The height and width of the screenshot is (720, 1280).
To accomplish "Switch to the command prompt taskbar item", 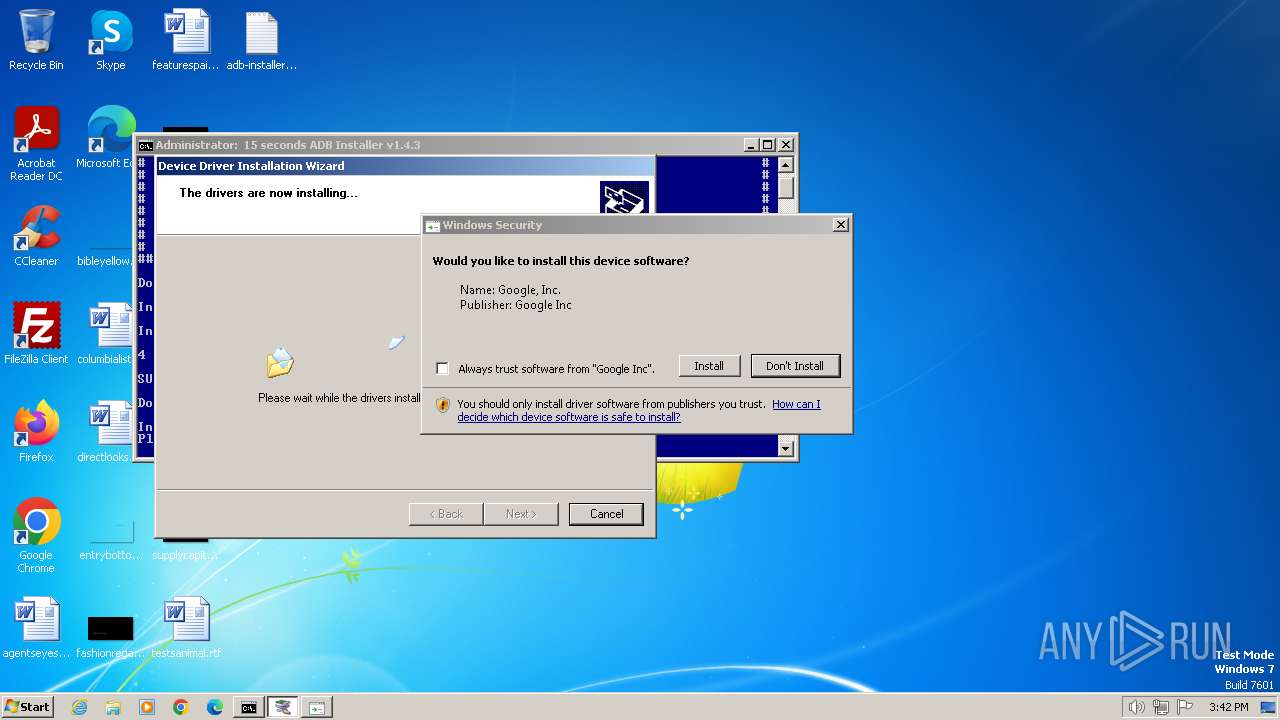I will pyautogui.click(x=248, y=707).
